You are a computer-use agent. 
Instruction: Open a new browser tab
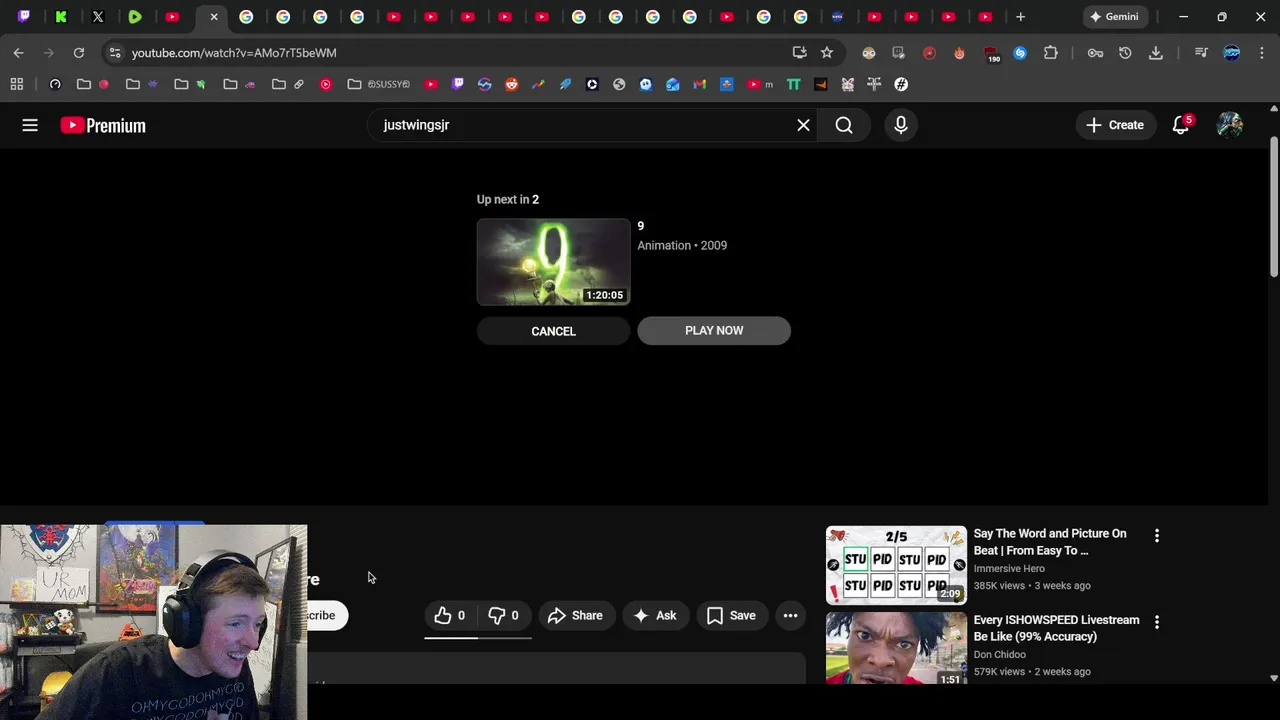(x=1020, y=17)
